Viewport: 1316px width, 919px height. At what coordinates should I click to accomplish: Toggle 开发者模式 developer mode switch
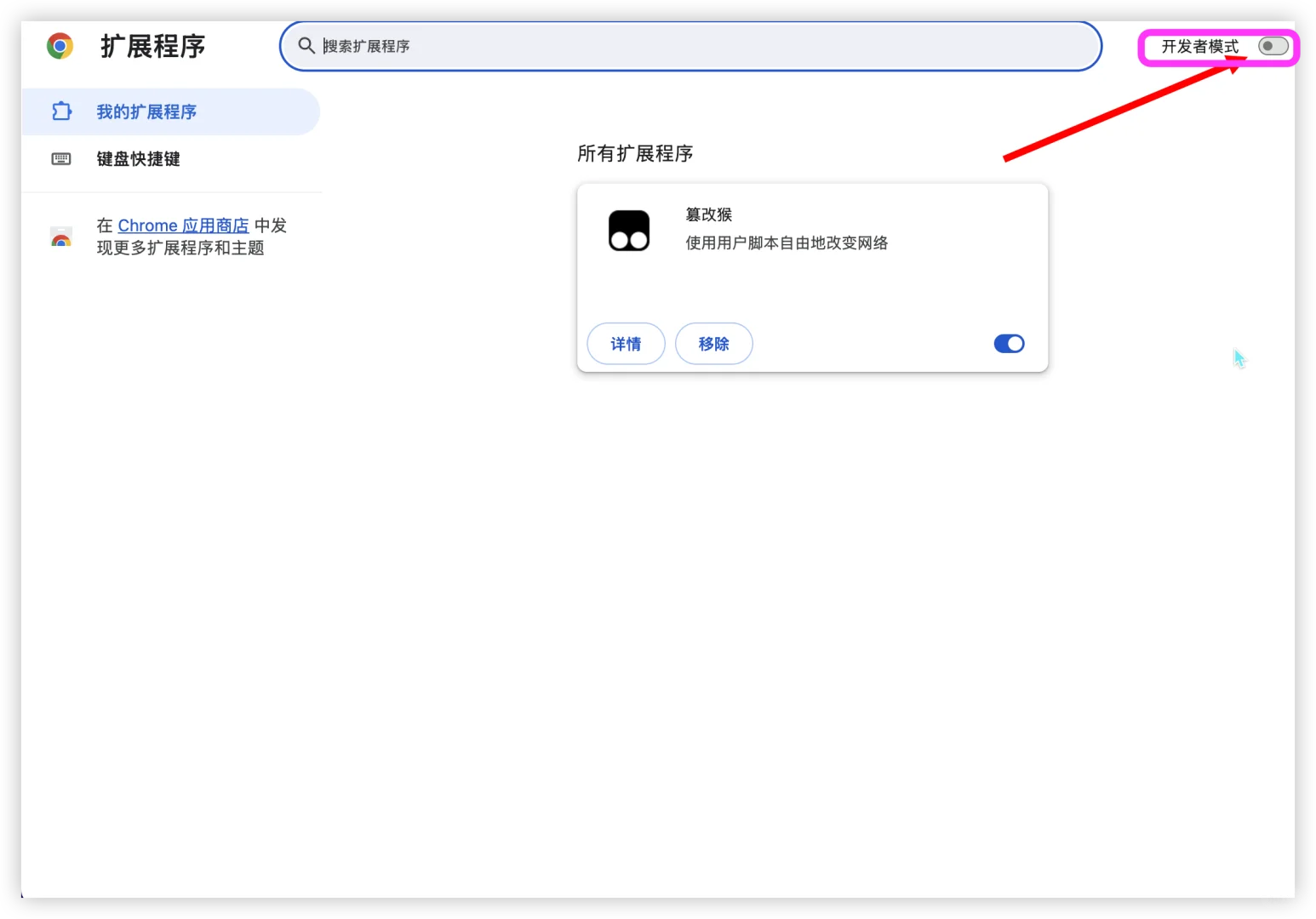[1273, 46]
